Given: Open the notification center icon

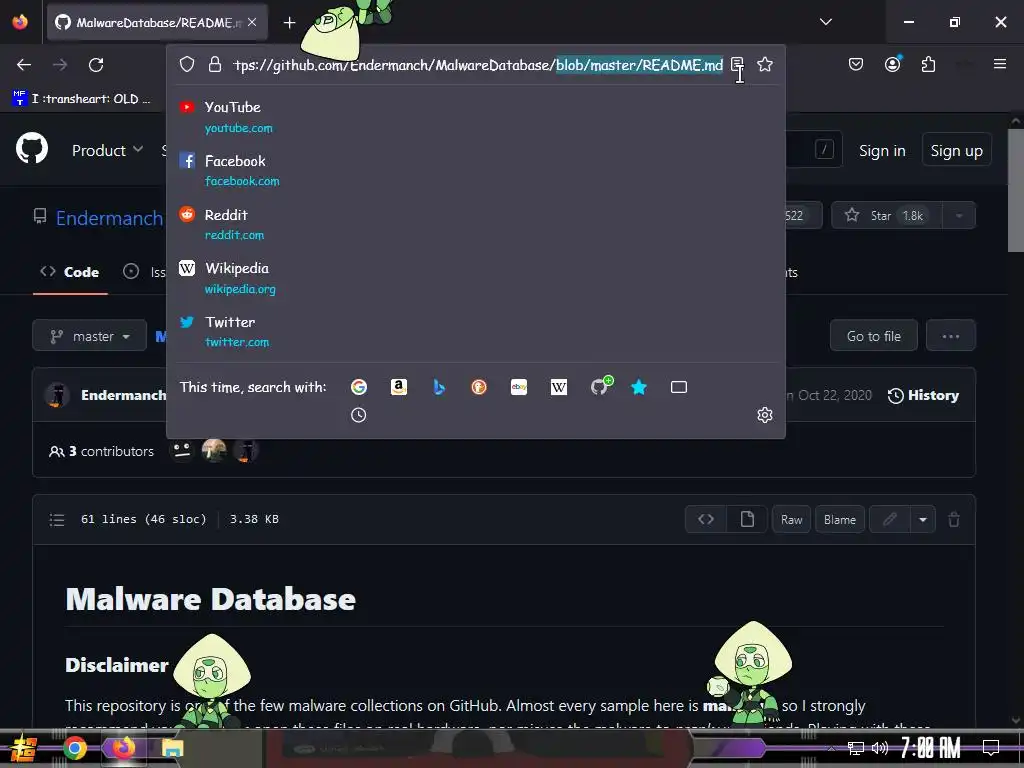Looking at the screenshot, I should point(991,748).
